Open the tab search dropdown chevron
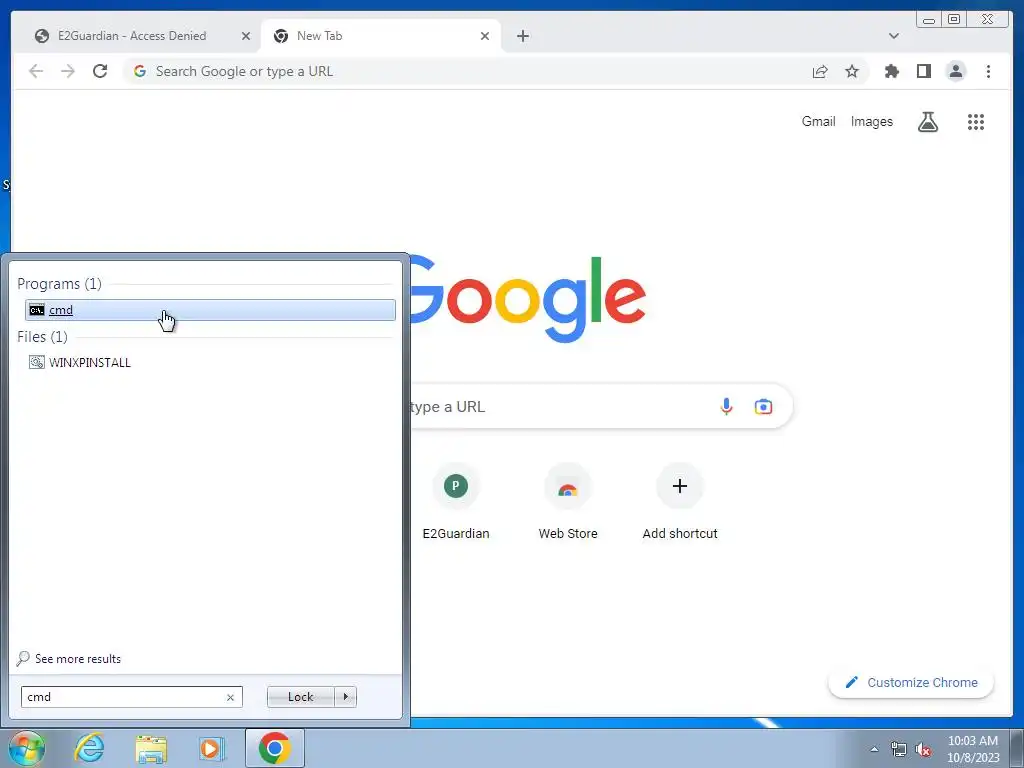 click(x=893, y=36)
